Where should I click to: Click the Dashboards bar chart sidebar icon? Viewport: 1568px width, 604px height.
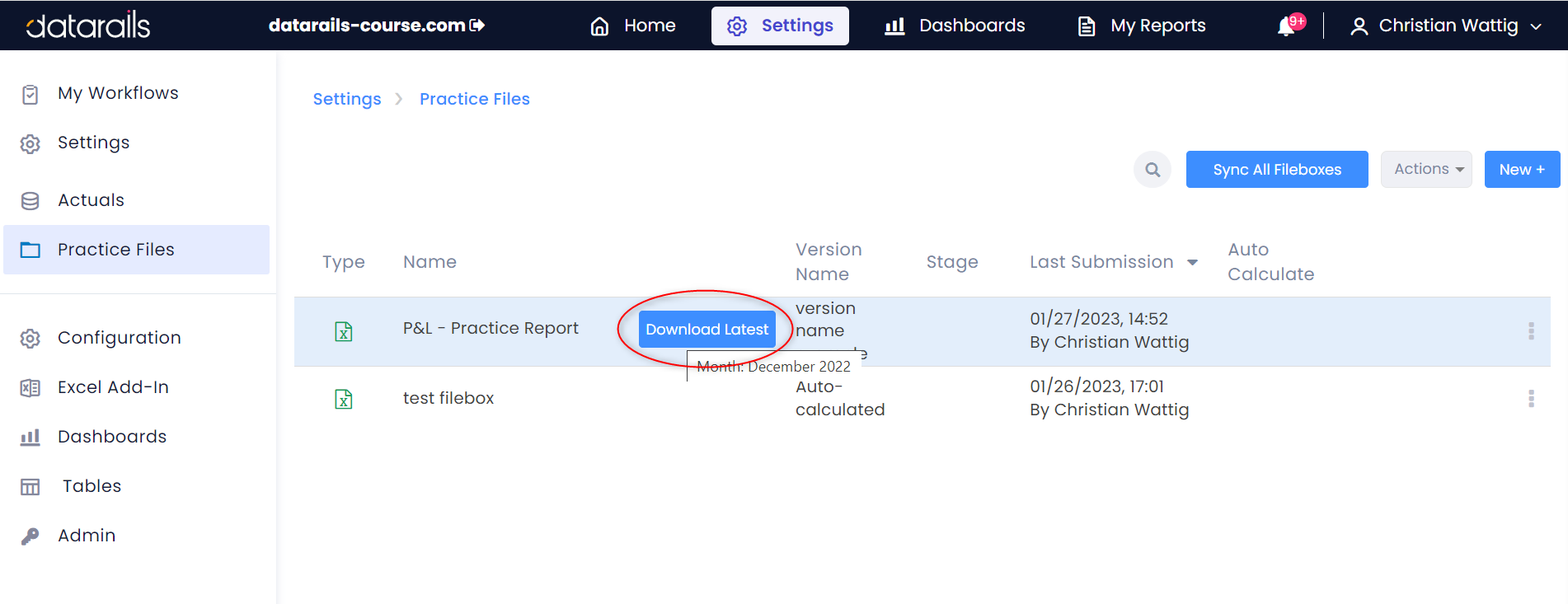[31, 438]
